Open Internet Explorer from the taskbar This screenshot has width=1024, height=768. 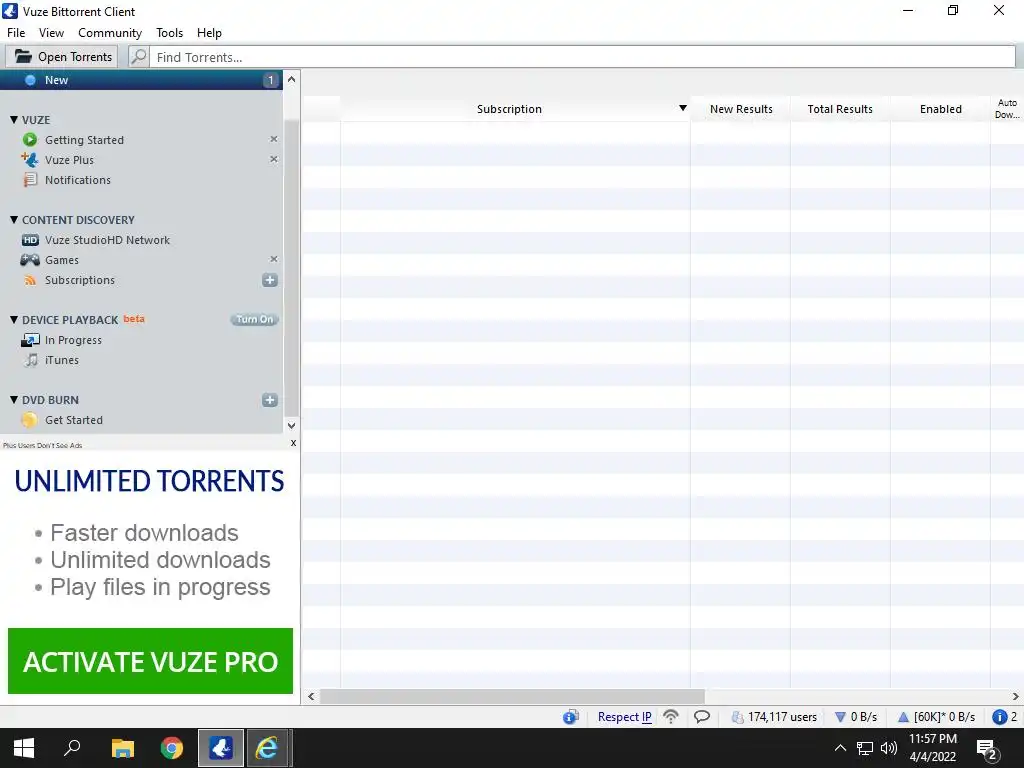266,748
